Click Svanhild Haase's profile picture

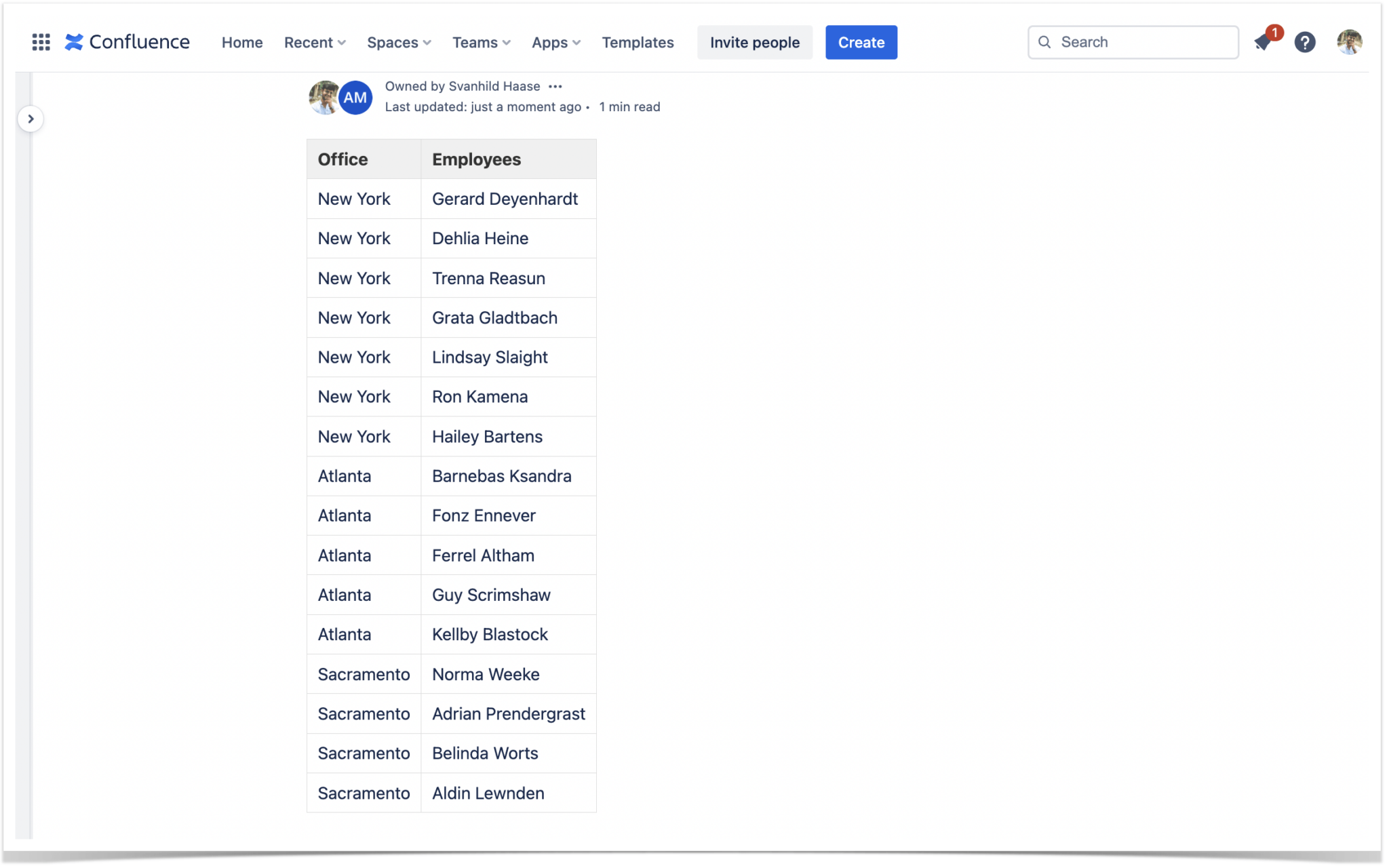[x=324, y=97]
